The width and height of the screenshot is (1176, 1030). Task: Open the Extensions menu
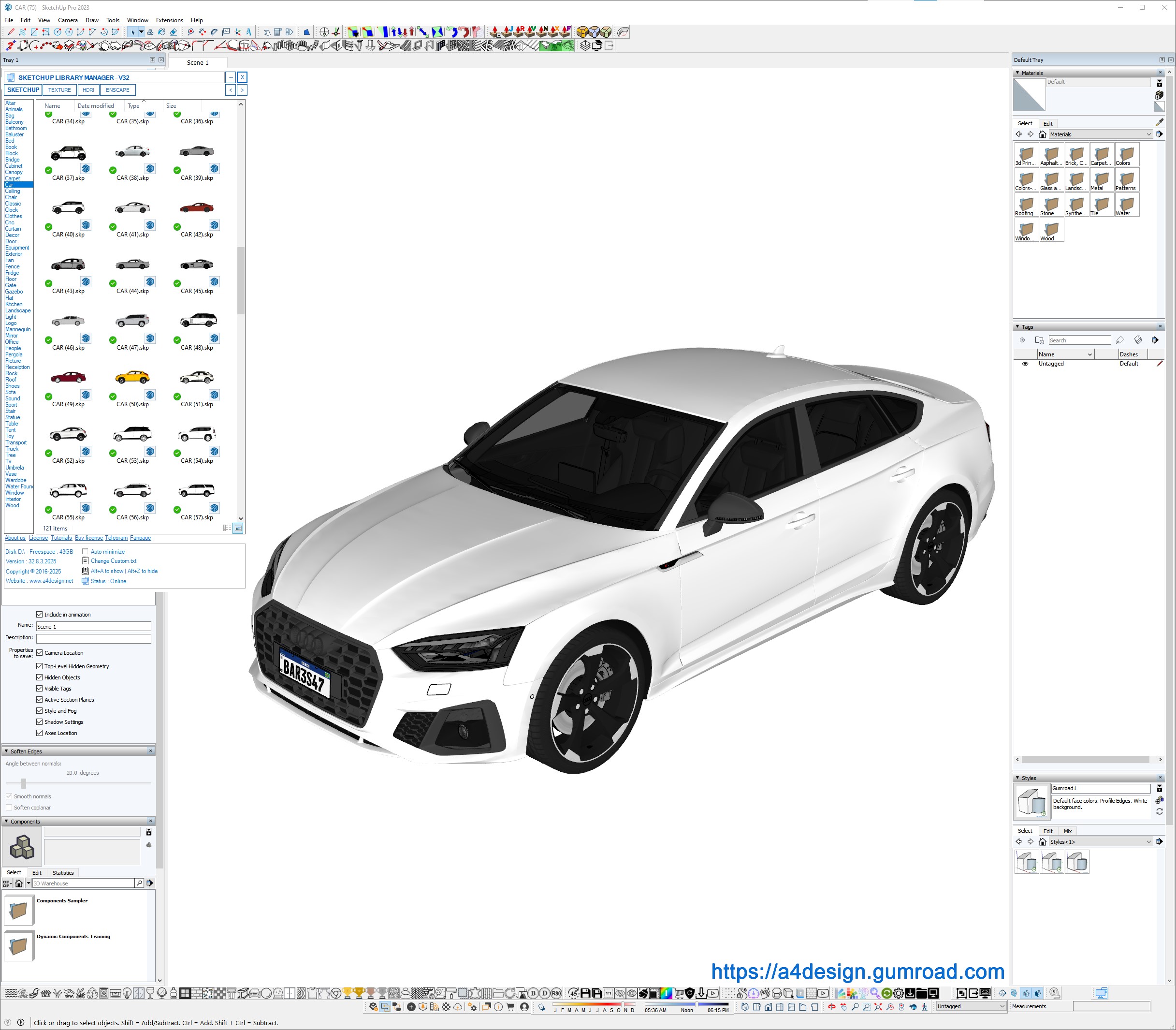pyautogui.click(x=170, y=20)
